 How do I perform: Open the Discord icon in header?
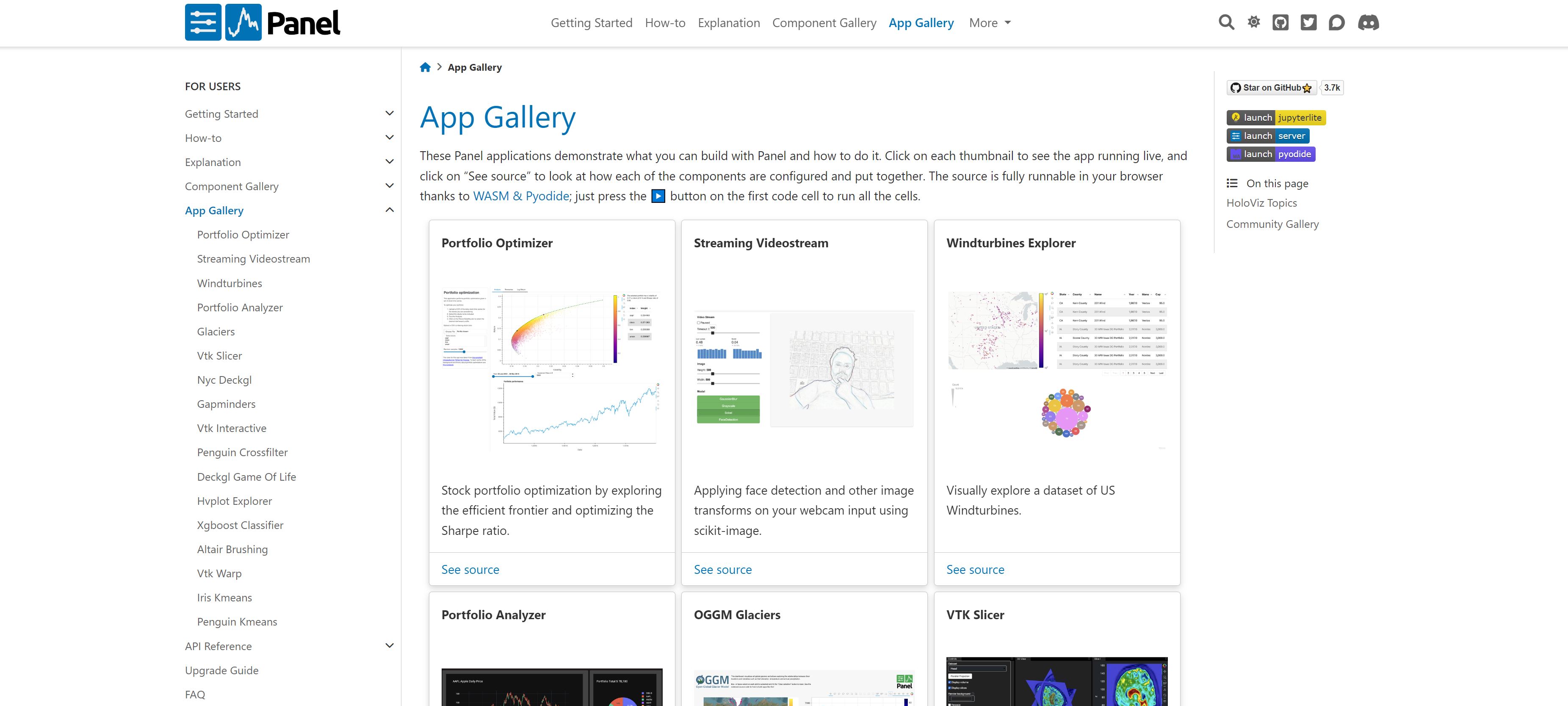(1368, 22)
